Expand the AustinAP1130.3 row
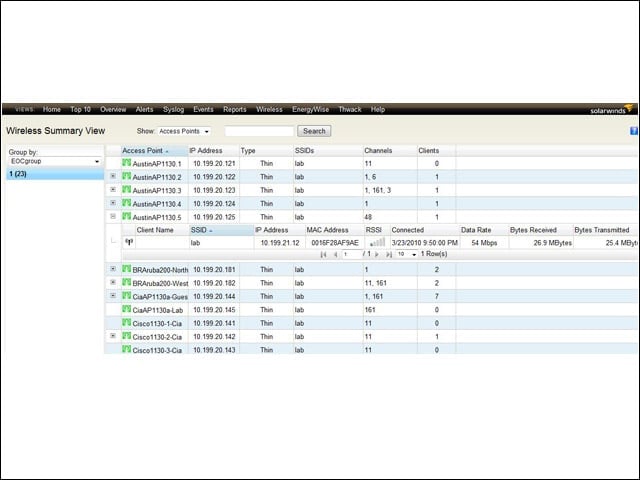Image resolution: width=640 pixels, height=480 pixels. pyautogui.click(x=113, y=190)
